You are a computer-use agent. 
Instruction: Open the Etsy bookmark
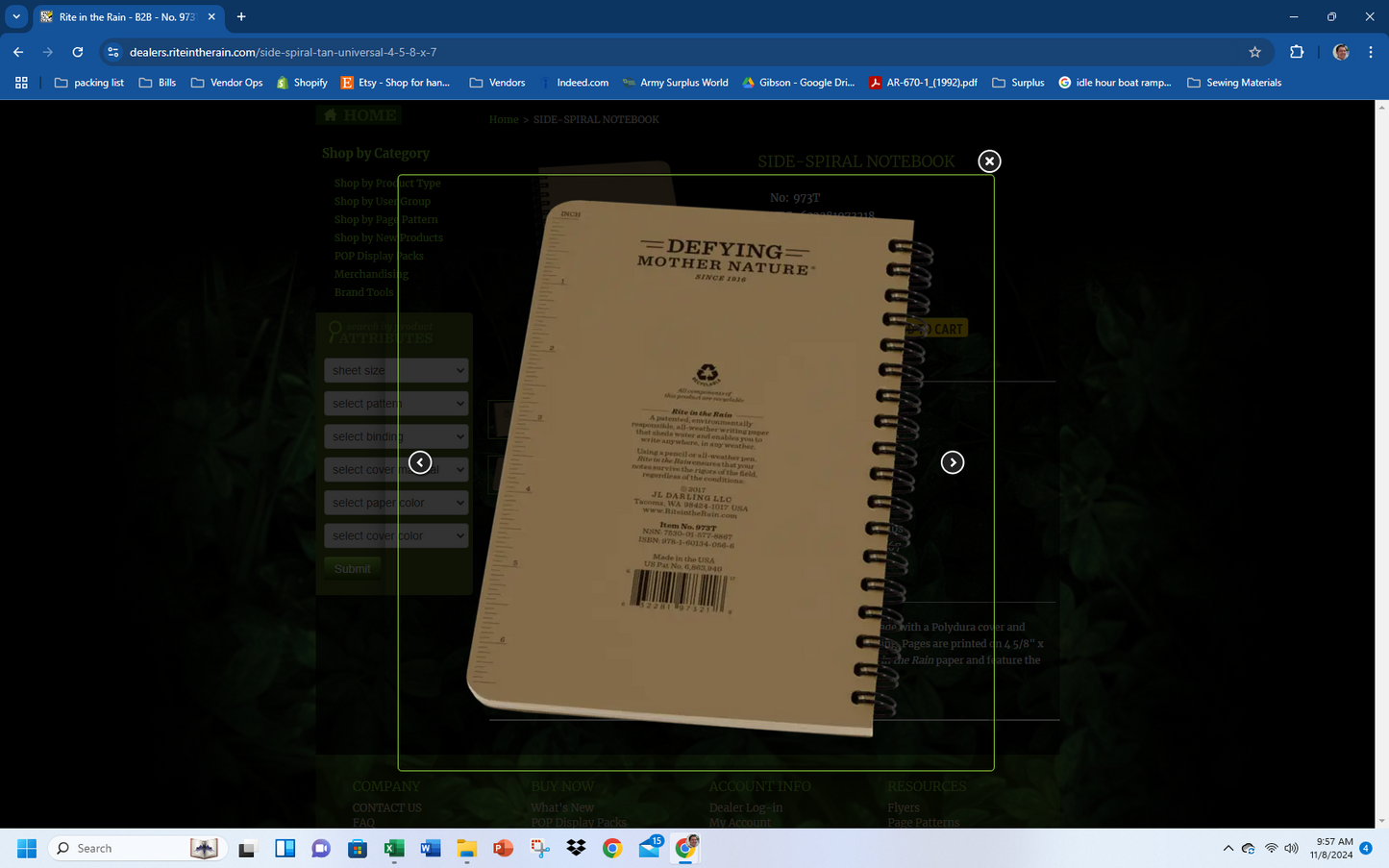point(395,83)
